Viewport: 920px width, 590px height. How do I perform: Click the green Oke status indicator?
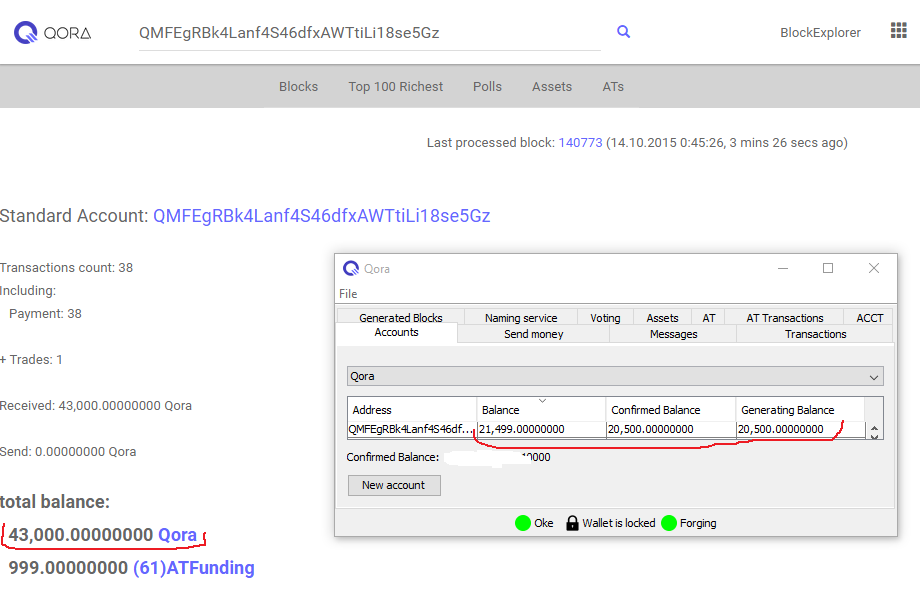tap(523, 523)
